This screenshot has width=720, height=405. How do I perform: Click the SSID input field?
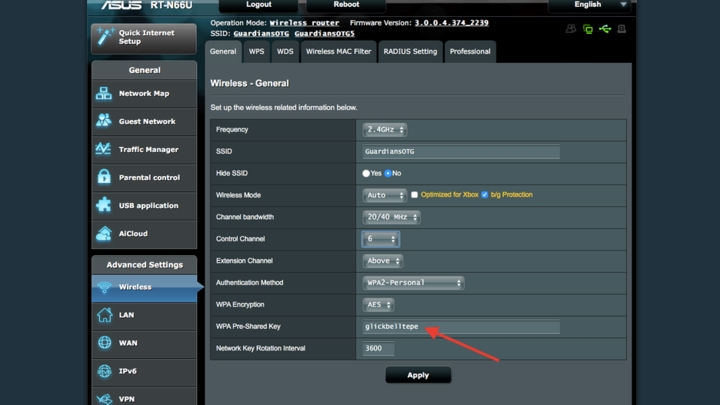[461, 152]
